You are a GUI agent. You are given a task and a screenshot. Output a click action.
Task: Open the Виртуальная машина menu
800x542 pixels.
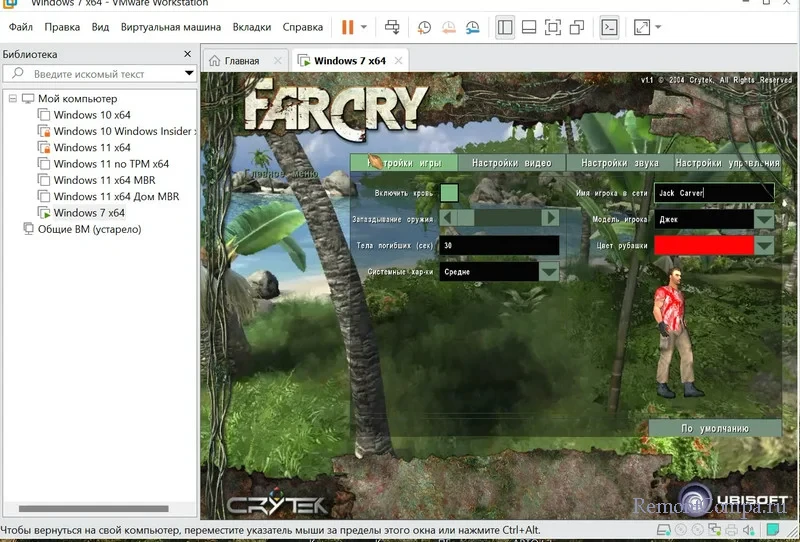tap(170, 27)
